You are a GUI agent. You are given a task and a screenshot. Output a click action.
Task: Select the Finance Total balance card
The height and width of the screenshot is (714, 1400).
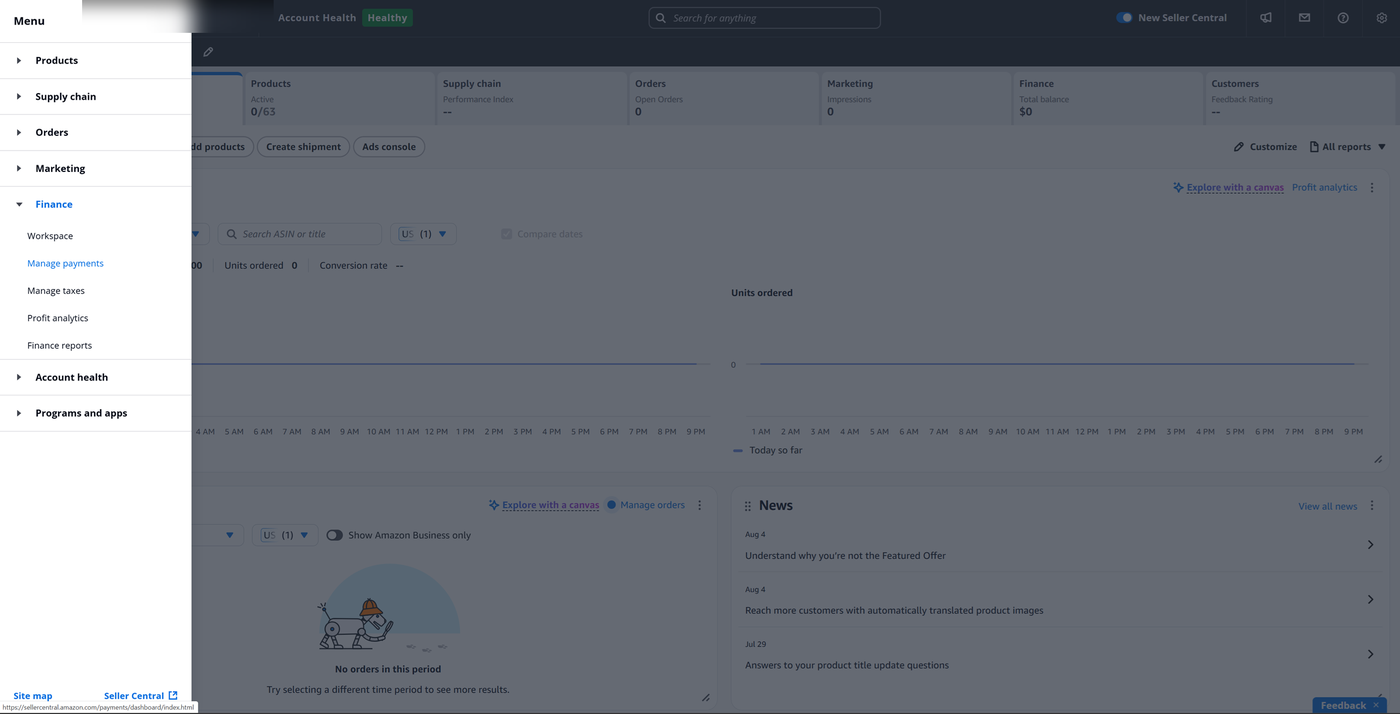tap(1106, 98)
